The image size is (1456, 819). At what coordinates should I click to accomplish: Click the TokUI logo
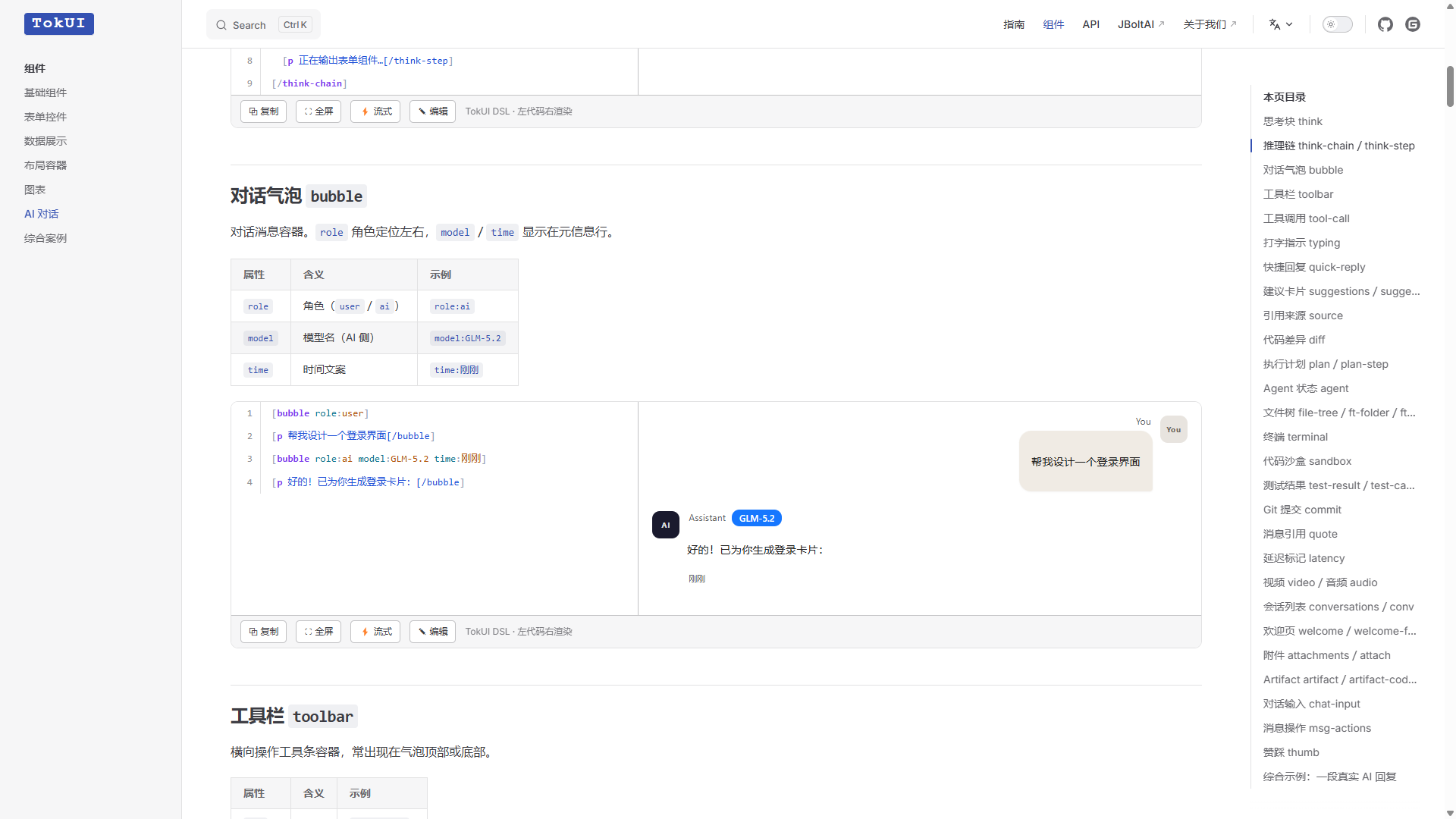click(x=59, y=24)
